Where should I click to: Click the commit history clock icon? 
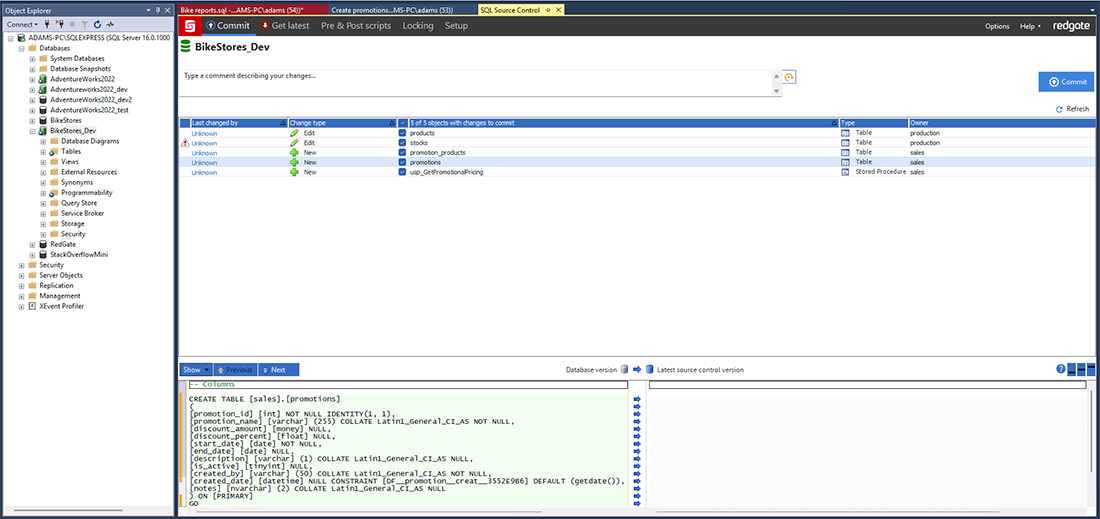tap(789, 78)
